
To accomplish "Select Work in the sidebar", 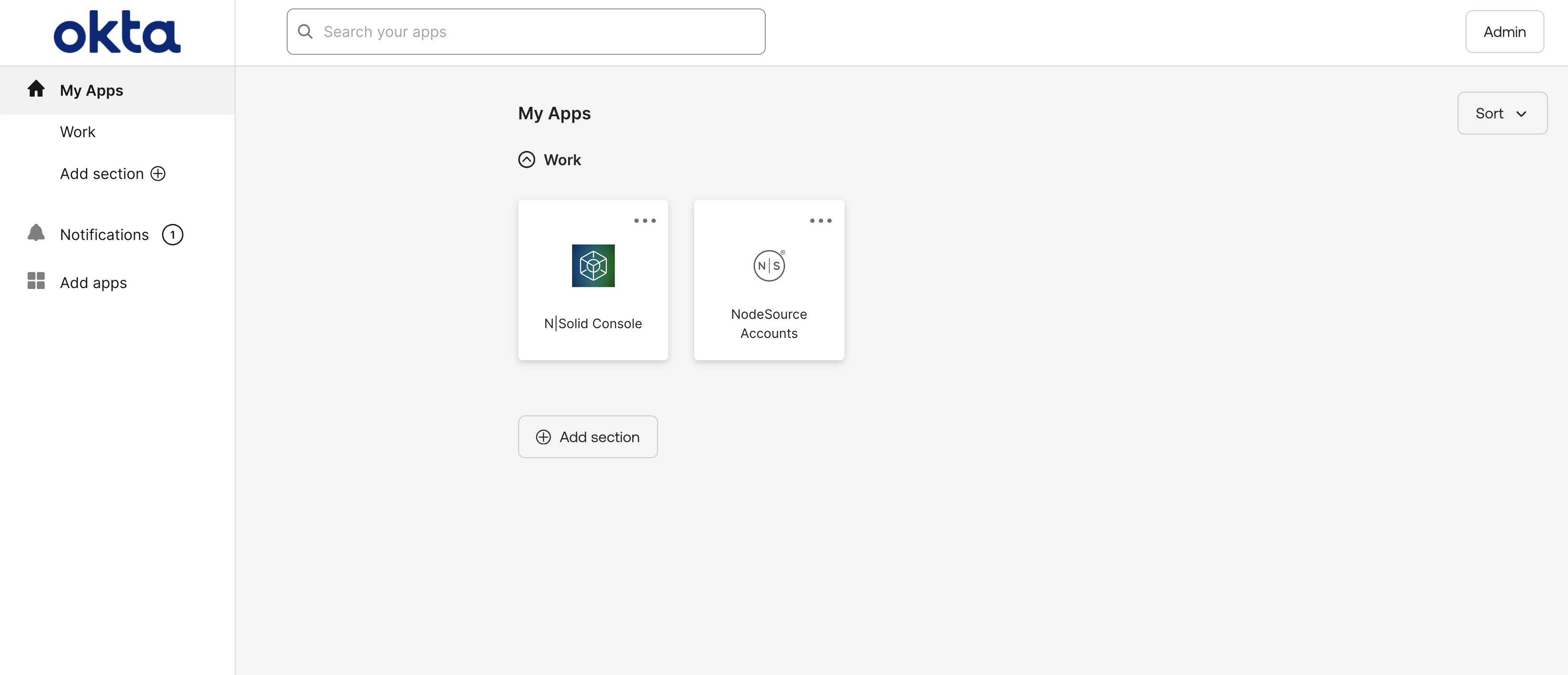I will point(77,132).
